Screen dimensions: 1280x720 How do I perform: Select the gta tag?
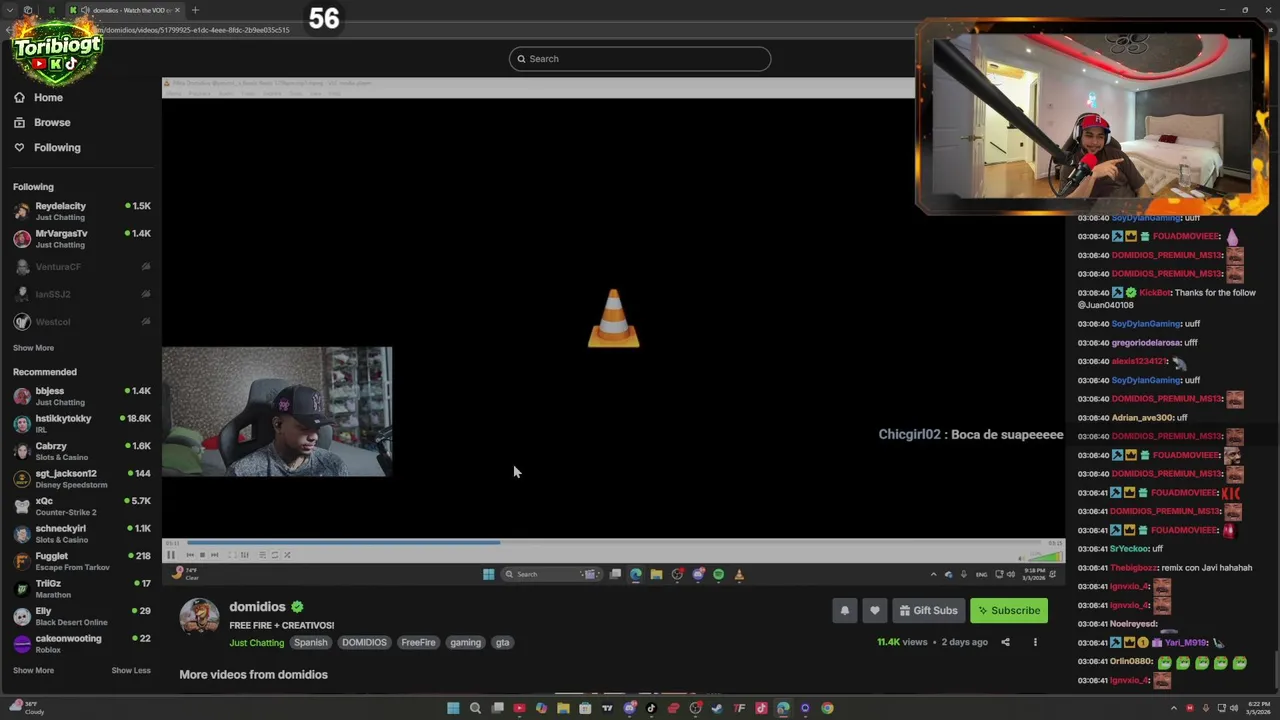(502, 643)
